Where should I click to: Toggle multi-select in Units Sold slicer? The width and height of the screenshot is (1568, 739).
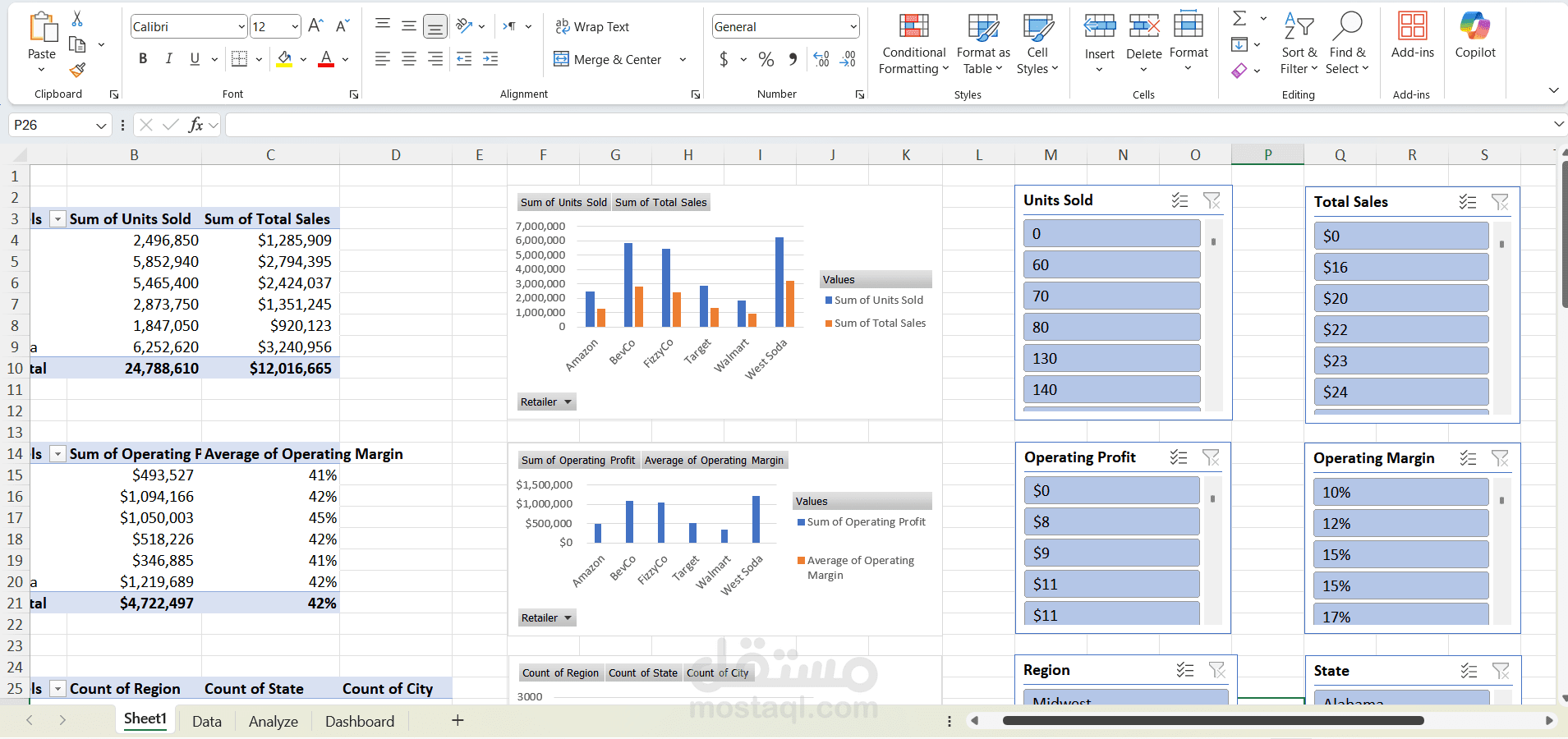tap(1180, 200)
